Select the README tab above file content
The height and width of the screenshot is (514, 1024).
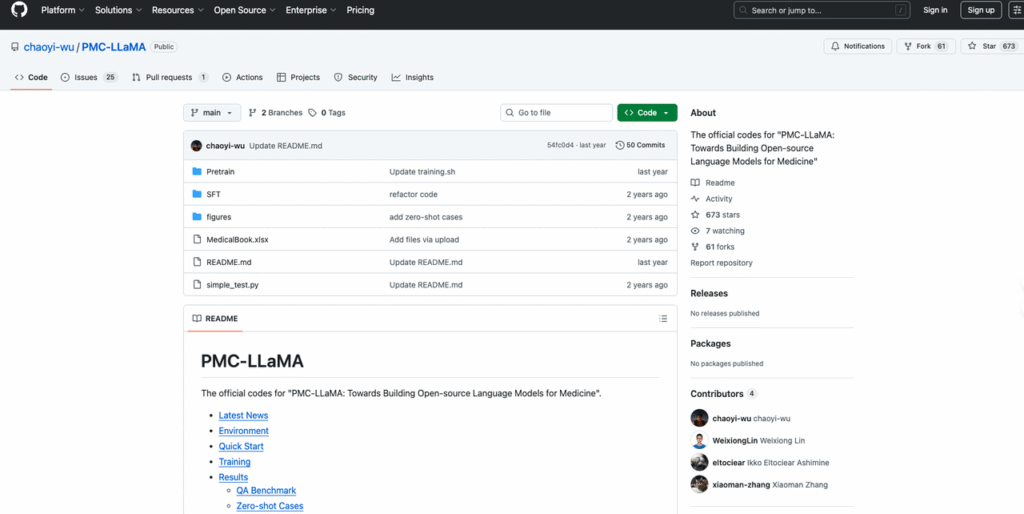pos(215,319)
